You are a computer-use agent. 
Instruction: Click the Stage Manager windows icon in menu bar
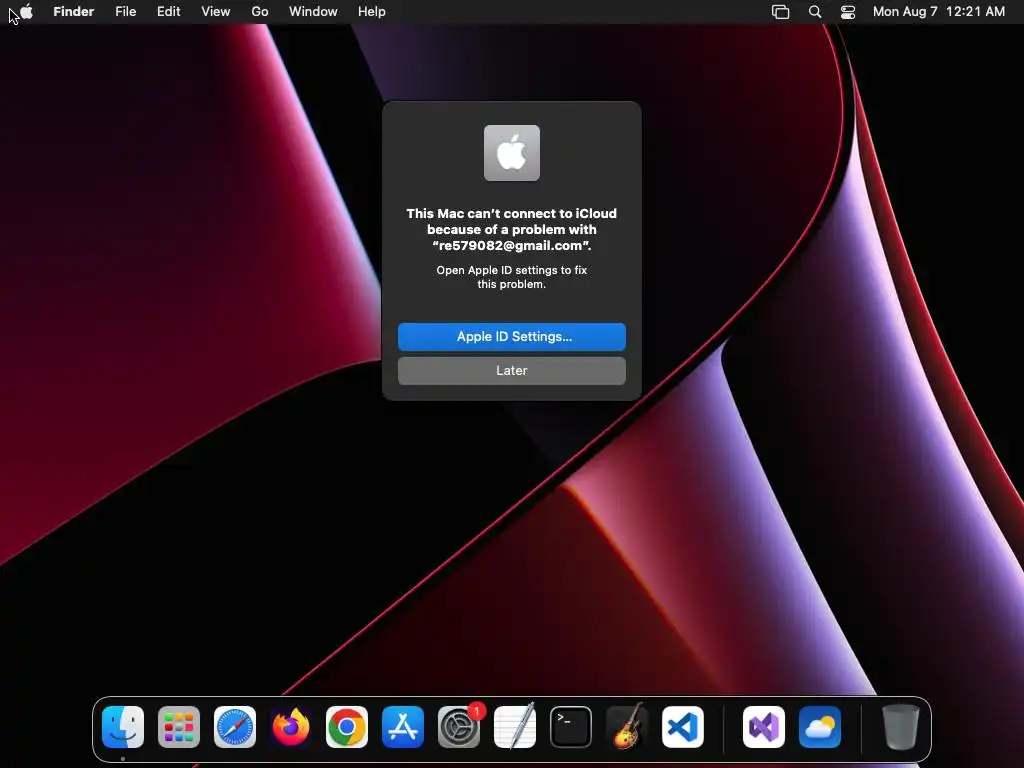pyautogui.click(x=780, y=12)
